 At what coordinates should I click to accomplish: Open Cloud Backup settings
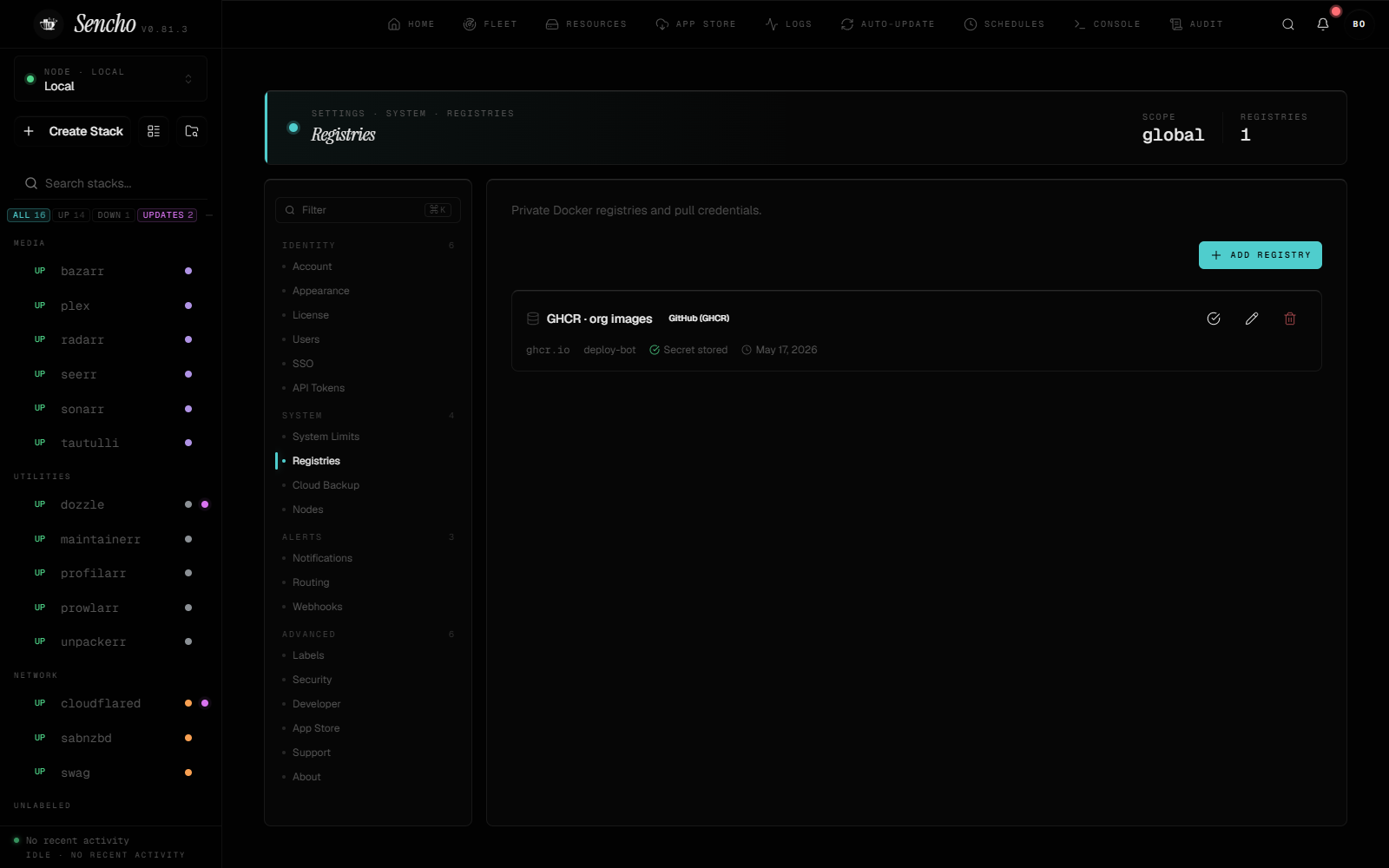(x=368, y=485)
